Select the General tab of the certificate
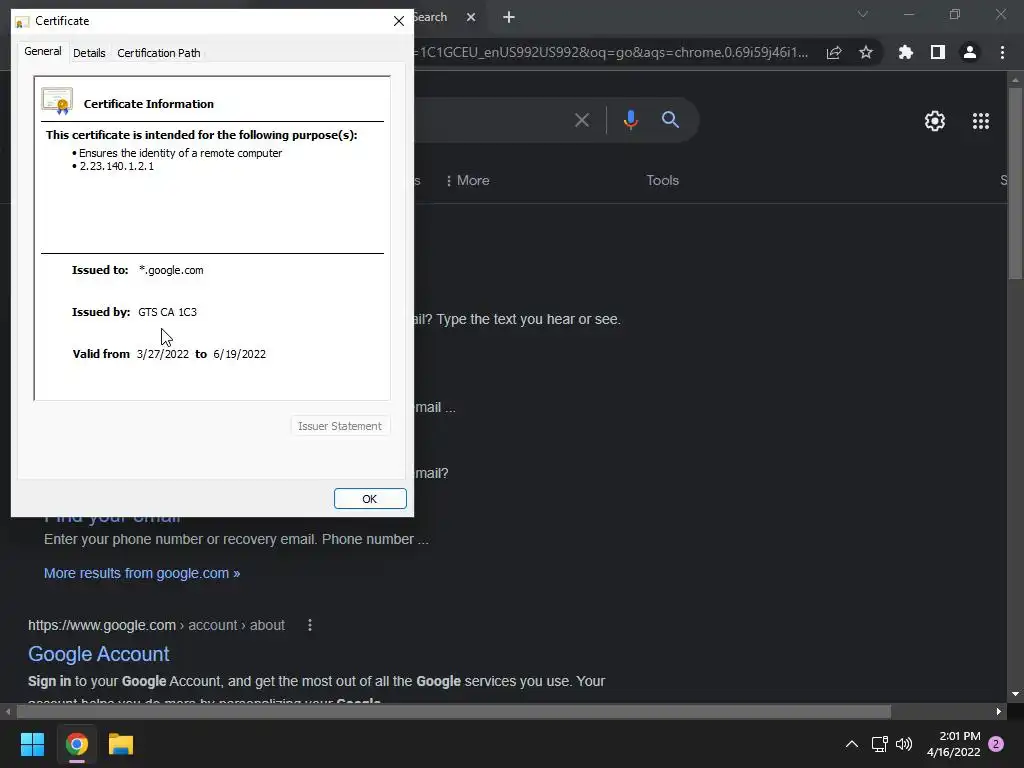 [42, 51]
